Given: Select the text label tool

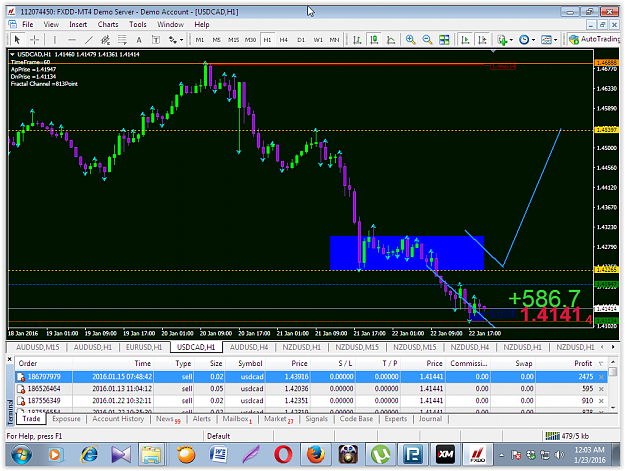Looking at the screenshot, I should 156,39.
